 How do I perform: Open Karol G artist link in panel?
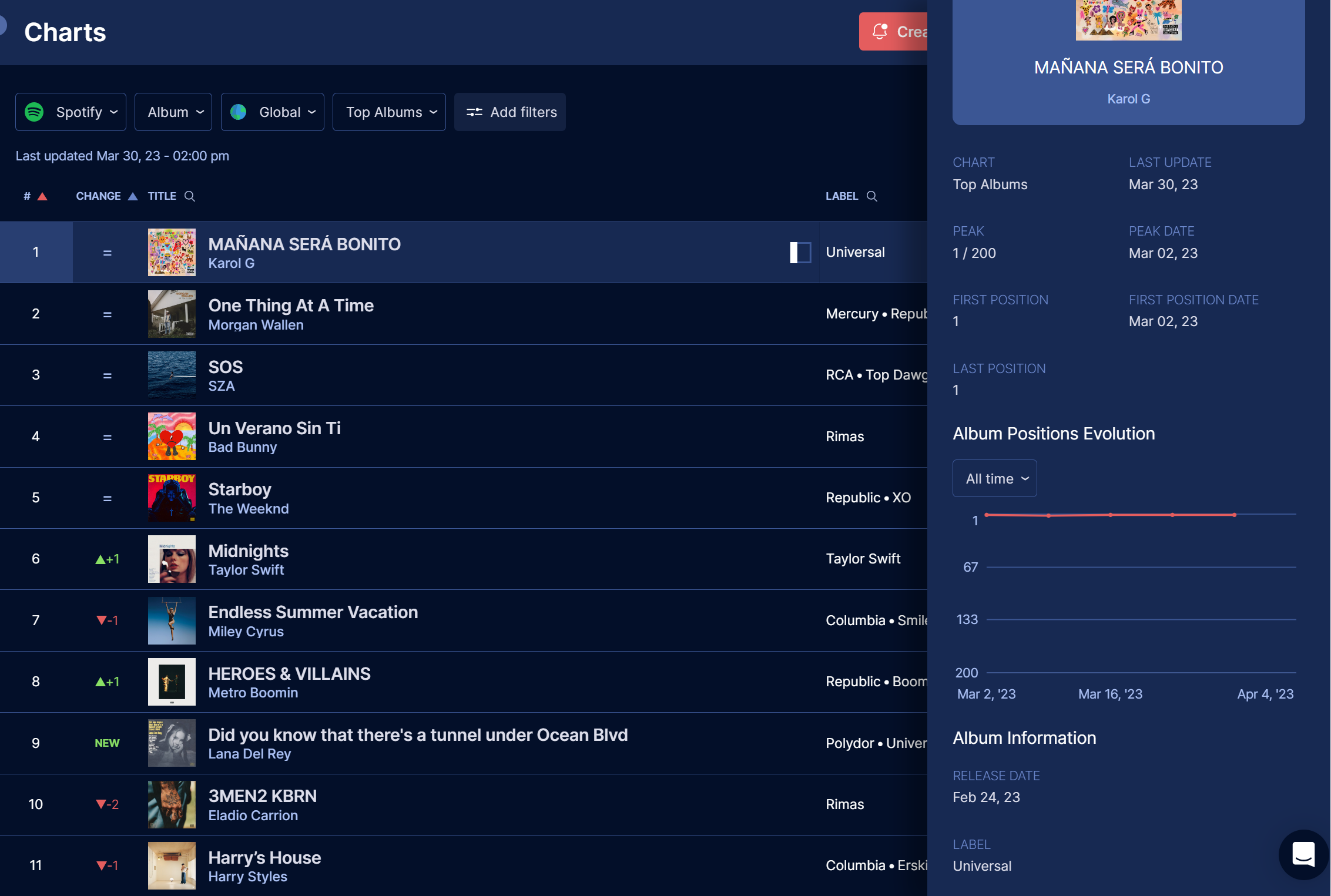click(x=1128, y=99)
